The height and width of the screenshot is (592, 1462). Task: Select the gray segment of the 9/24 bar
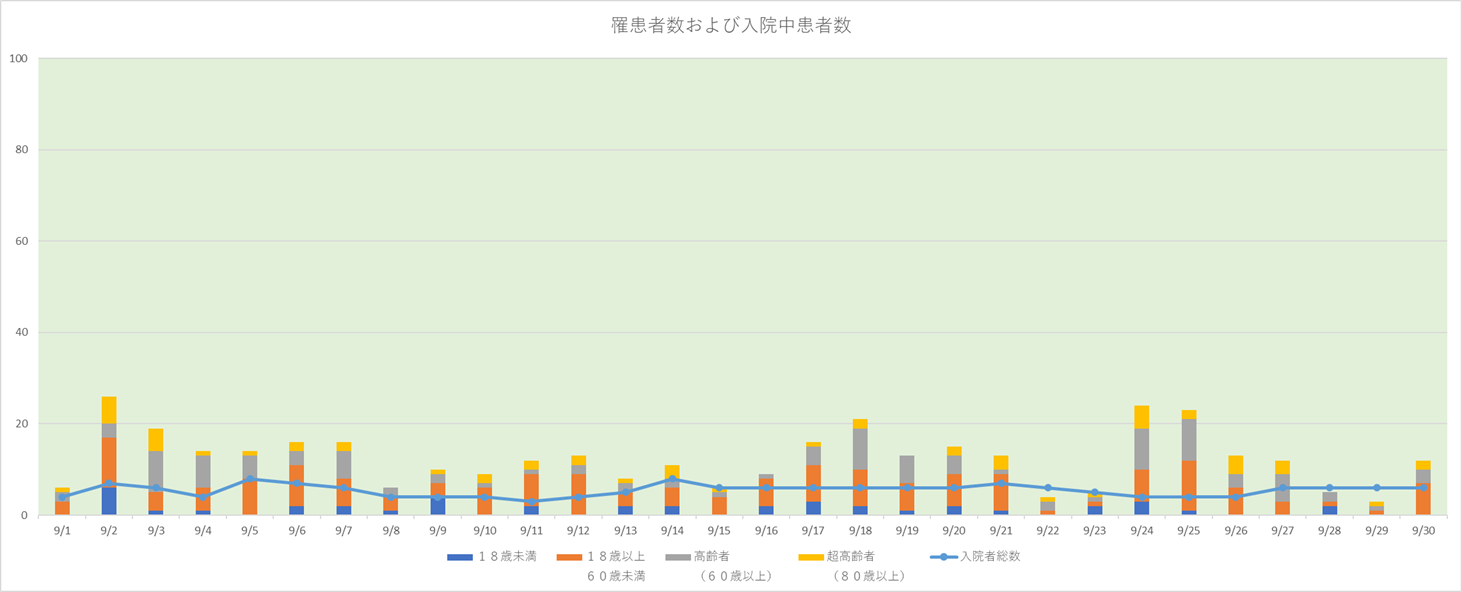1141,449
